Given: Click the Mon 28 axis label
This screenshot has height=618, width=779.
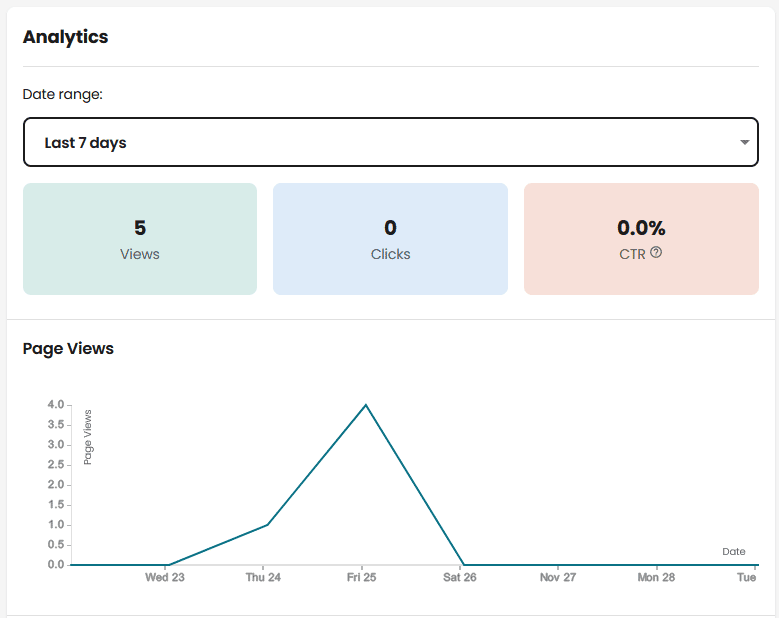Looking at the screenshot, I should tap(656, 577).
